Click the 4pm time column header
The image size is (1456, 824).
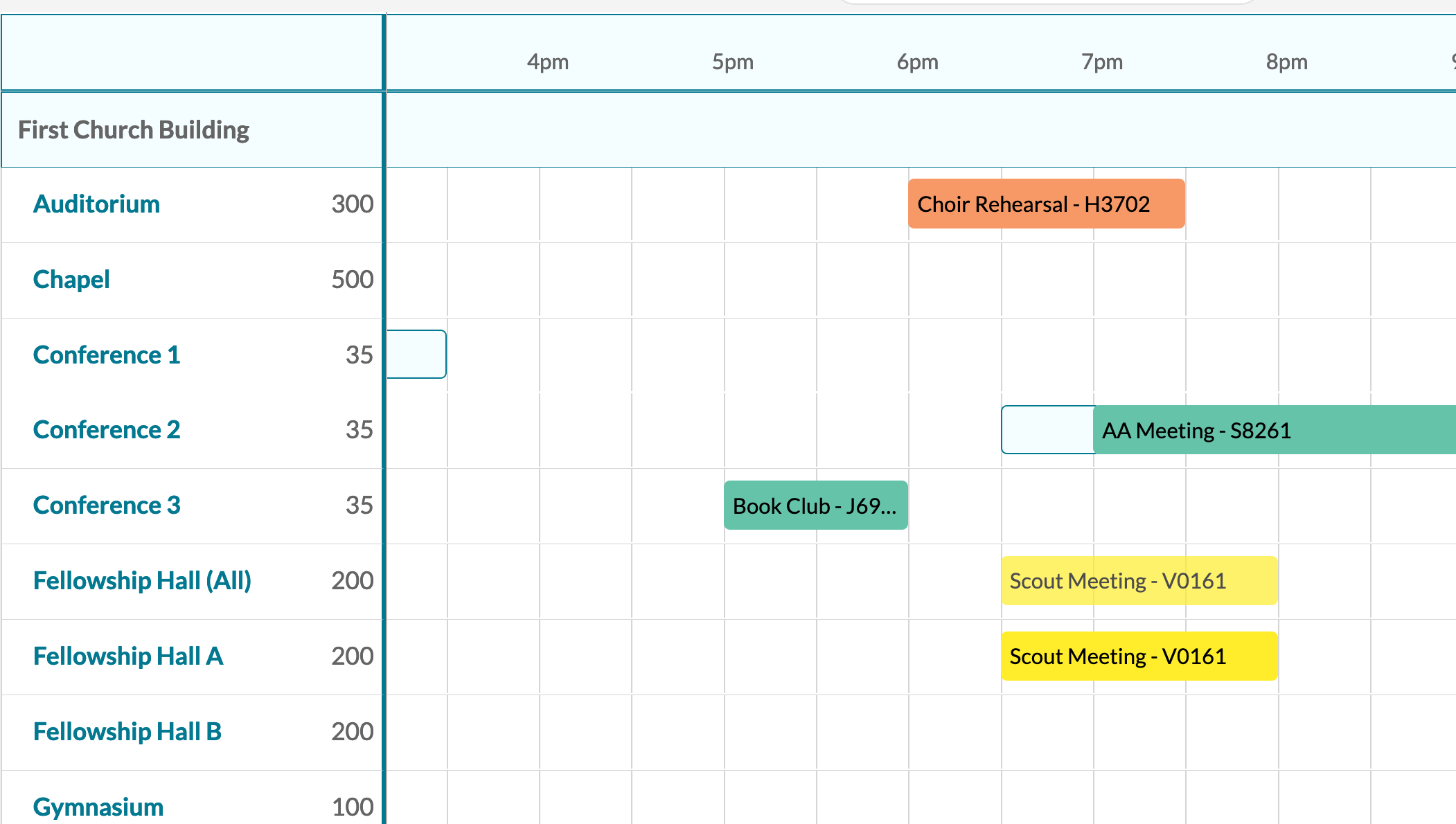[547, 62]
